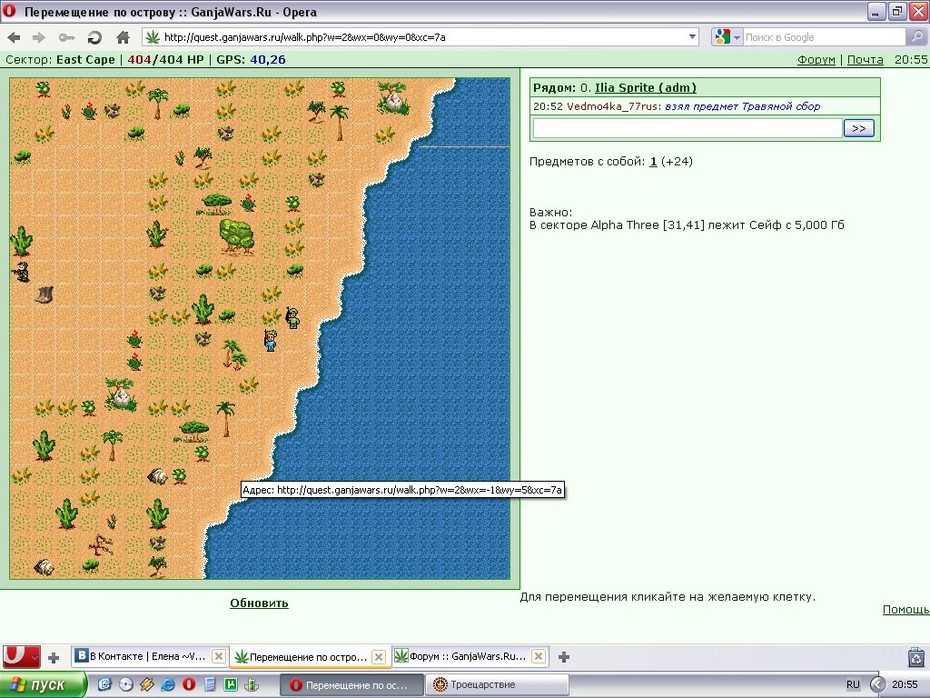Click the blue-shirted player character on the map

click(270, 340)
